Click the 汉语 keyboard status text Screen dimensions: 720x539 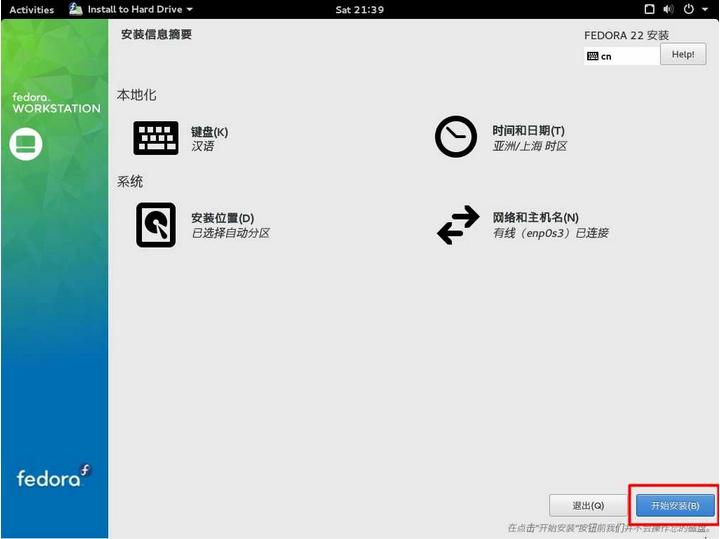202,146
